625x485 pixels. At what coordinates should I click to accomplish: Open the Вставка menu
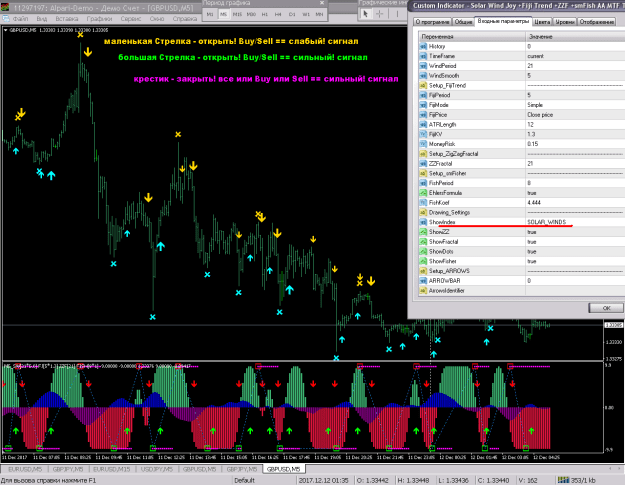[67, 19]
